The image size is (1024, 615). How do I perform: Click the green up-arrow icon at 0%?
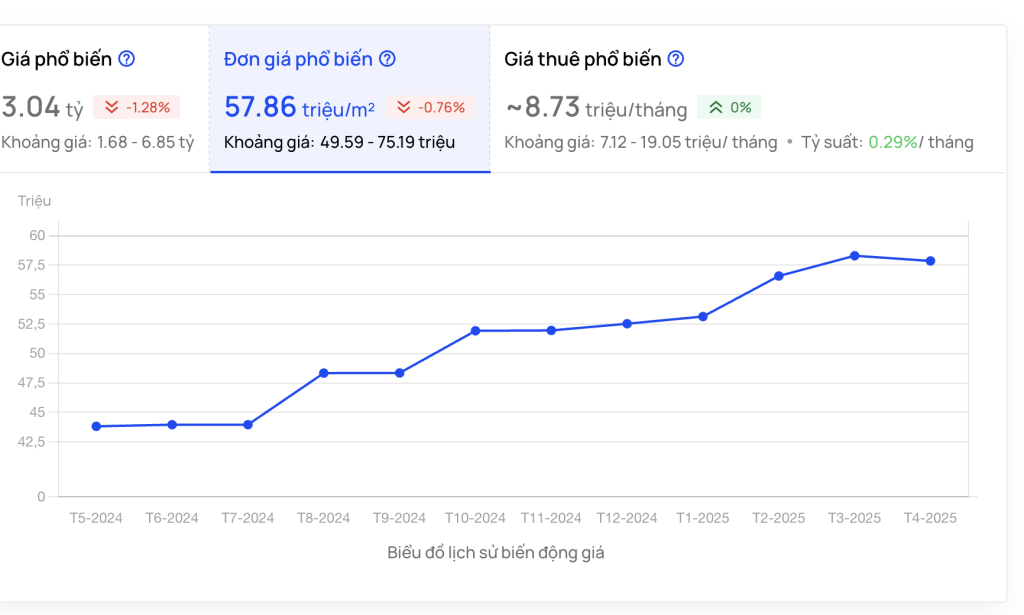[x=716, y=107]
